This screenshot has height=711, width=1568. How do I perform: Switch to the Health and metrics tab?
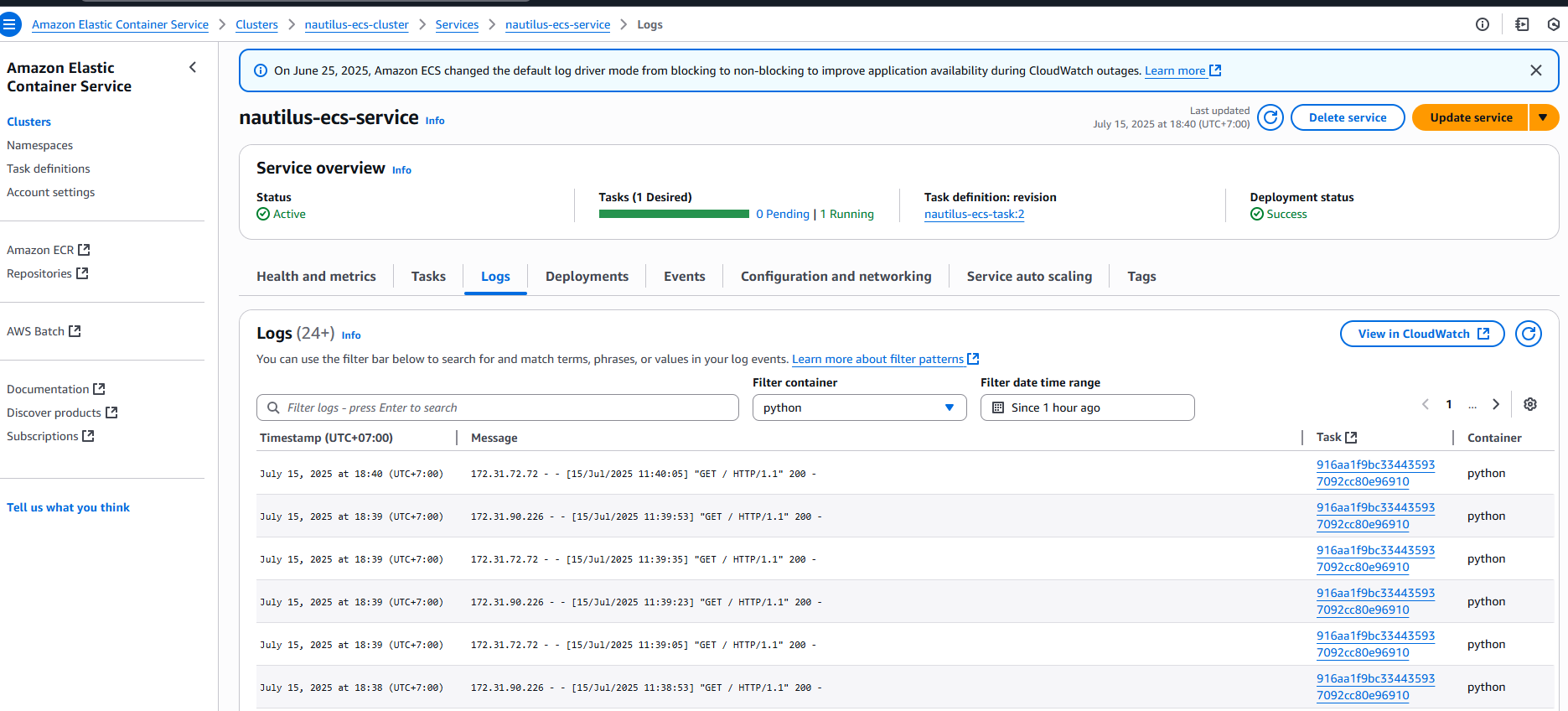click(316, 277)
